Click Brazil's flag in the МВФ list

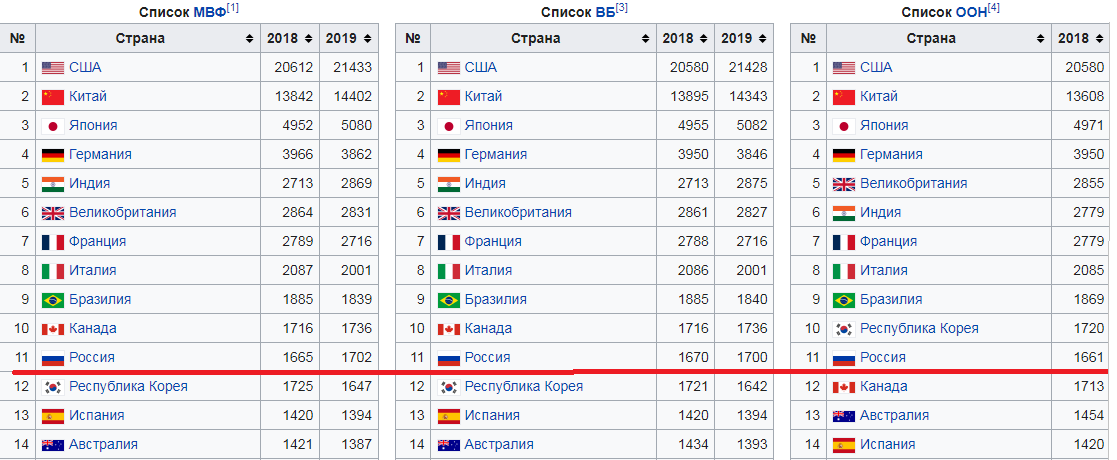(53, 300)
